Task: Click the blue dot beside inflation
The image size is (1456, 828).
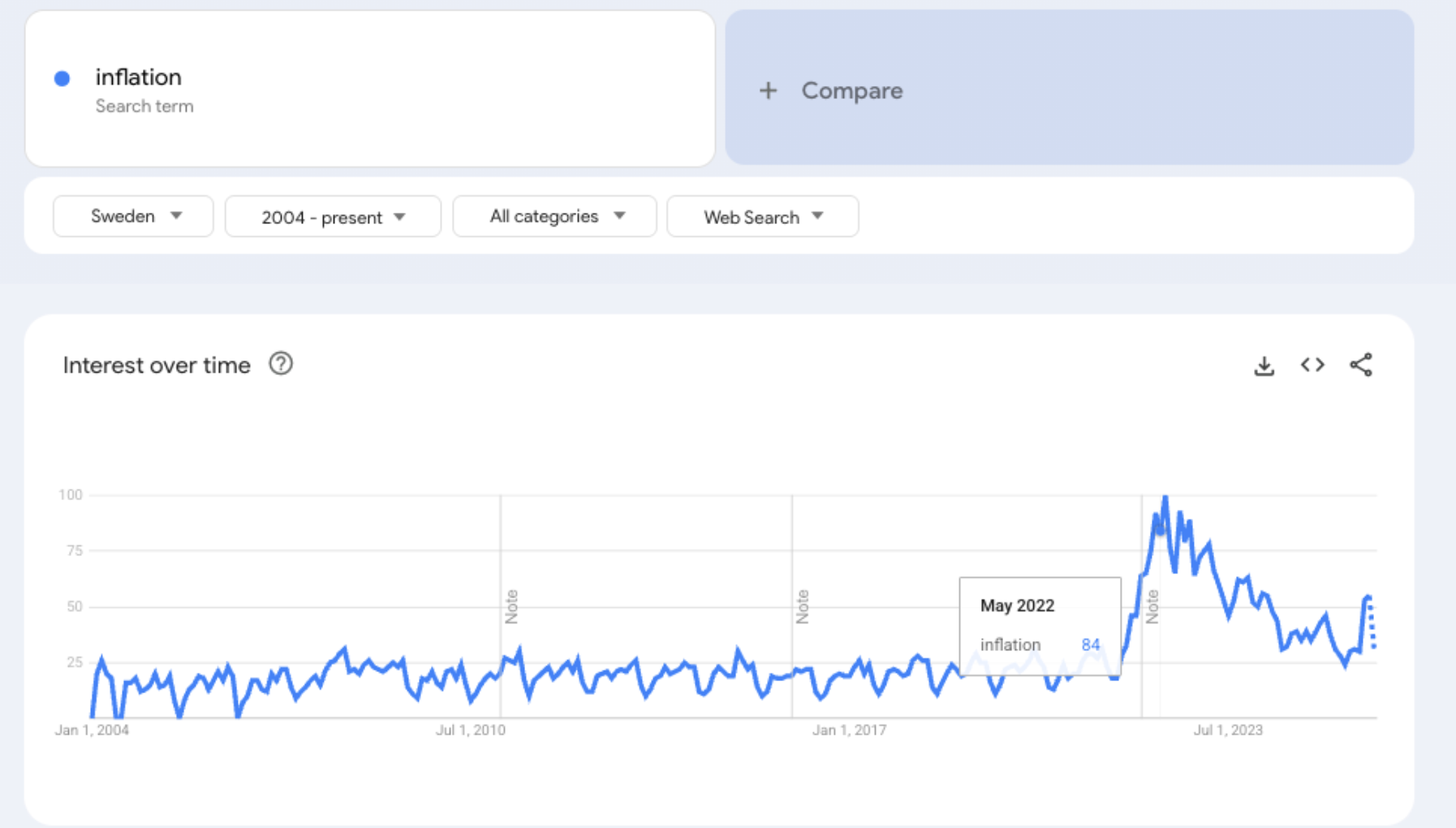Action: 62,79
